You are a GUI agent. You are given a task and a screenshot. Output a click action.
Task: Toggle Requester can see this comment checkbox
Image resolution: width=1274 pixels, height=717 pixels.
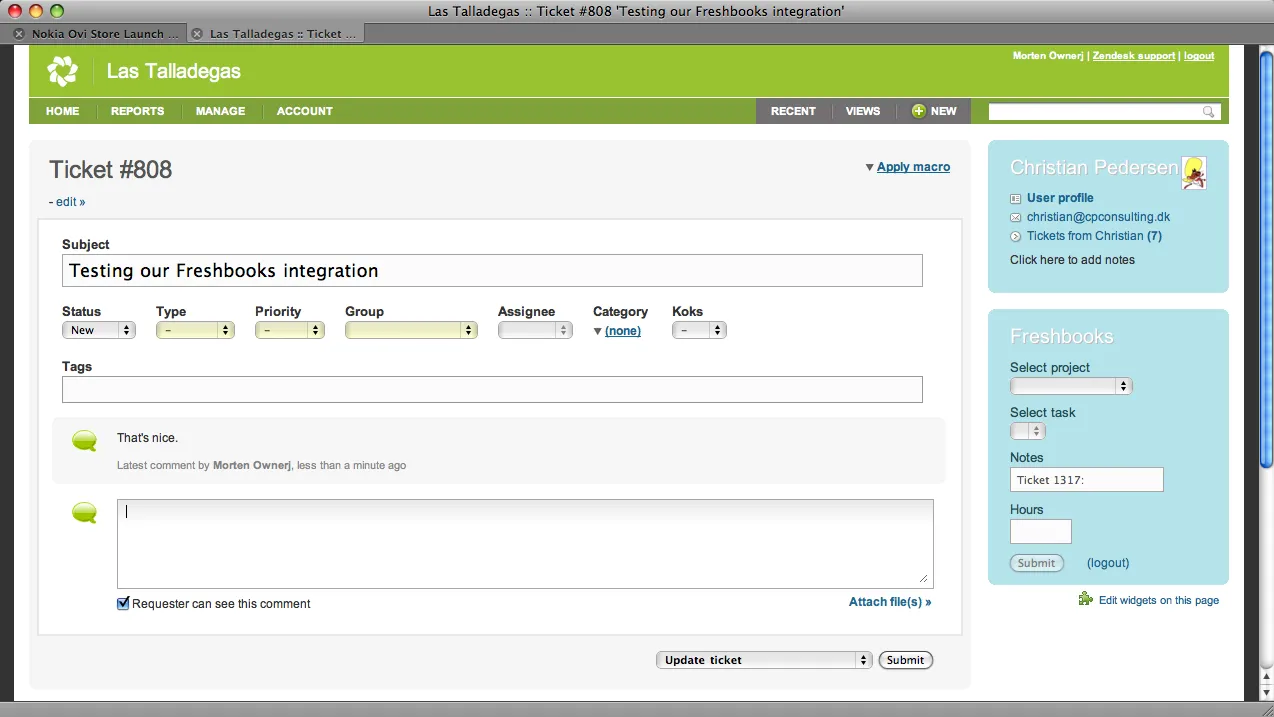tap(123, 604)
